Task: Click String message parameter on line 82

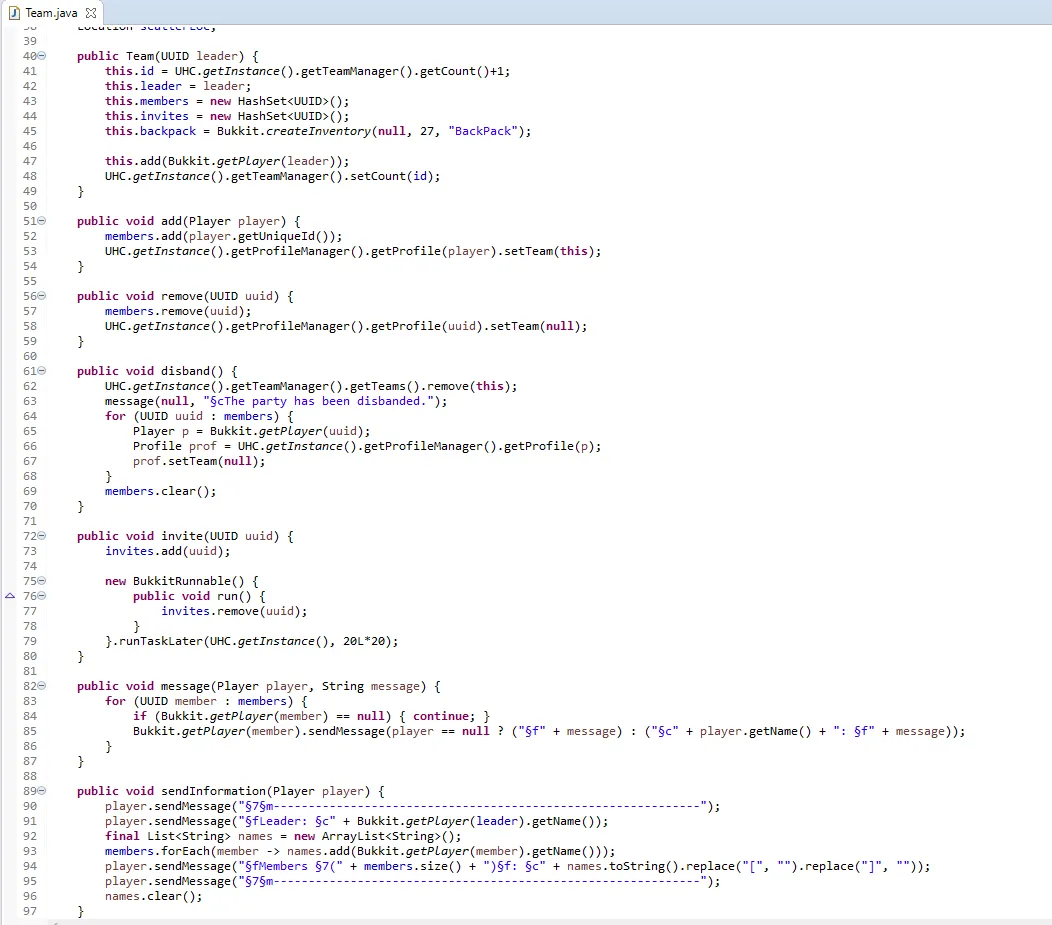Action: click(371, 686)
